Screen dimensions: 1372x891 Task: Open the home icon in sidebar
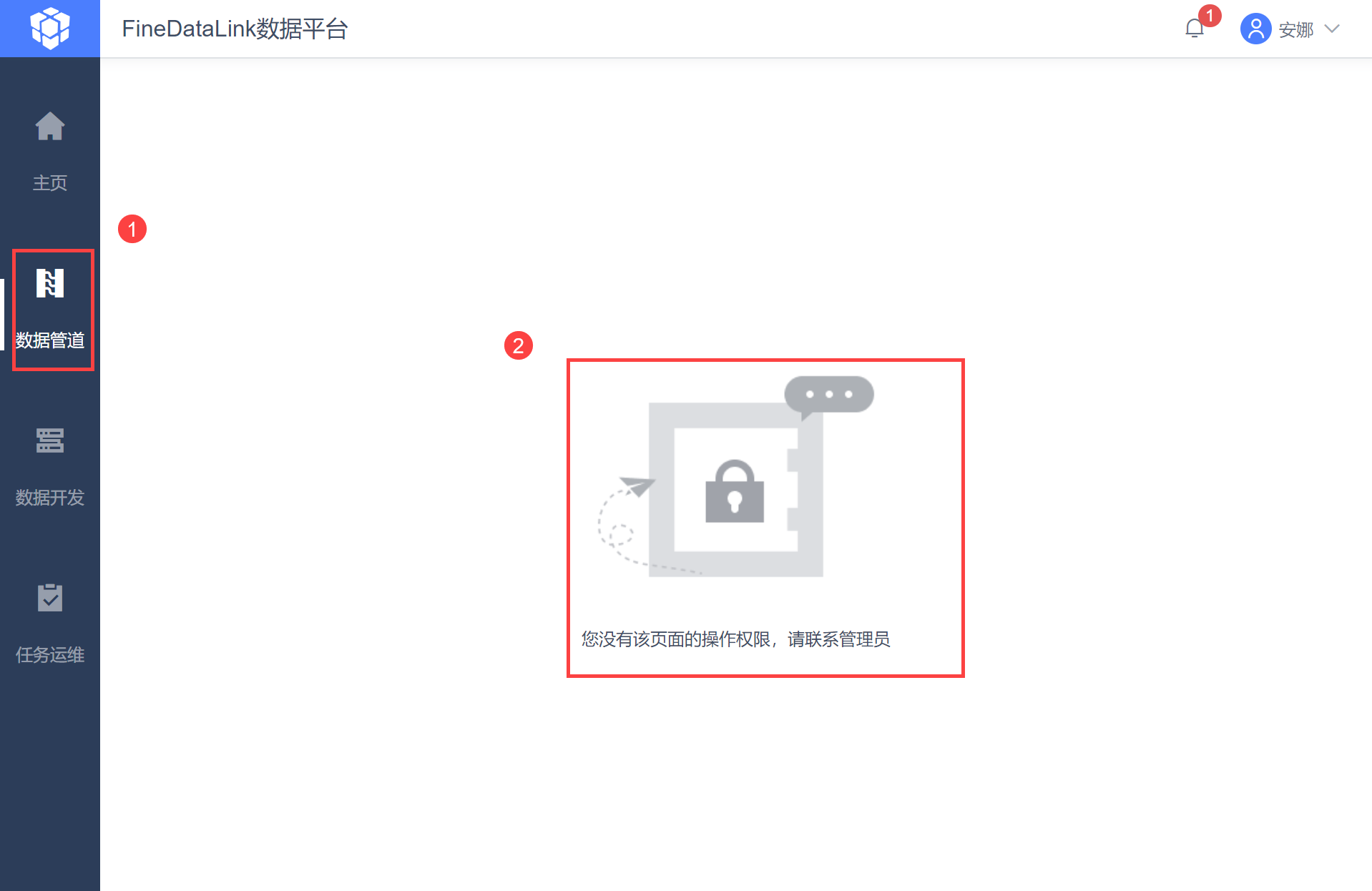(x=50, y=127)
